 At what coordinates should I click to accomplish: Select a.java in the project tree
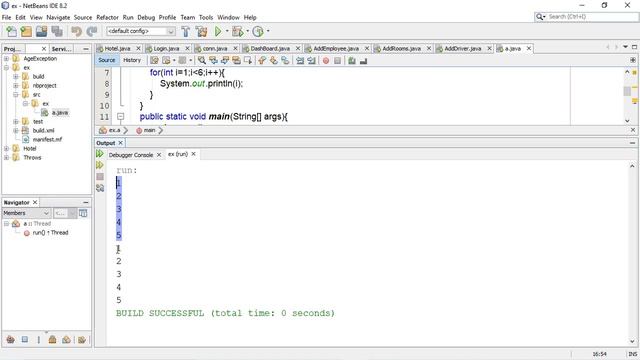(x=60, y=112)
